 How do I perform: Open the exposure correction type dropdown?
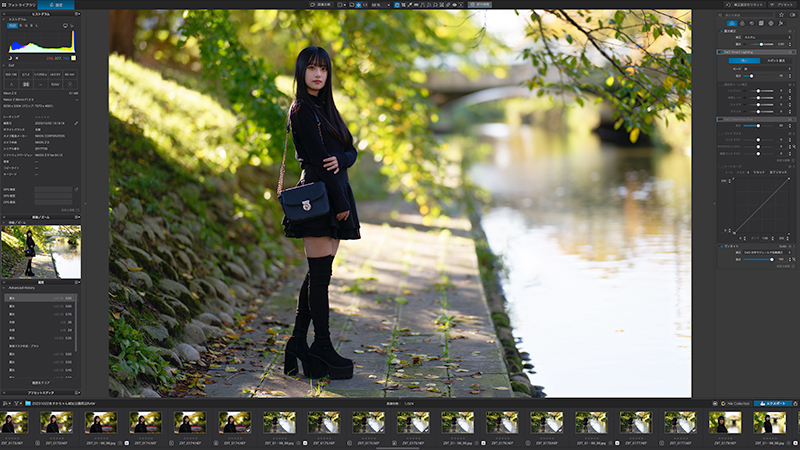tap(767, 37)
